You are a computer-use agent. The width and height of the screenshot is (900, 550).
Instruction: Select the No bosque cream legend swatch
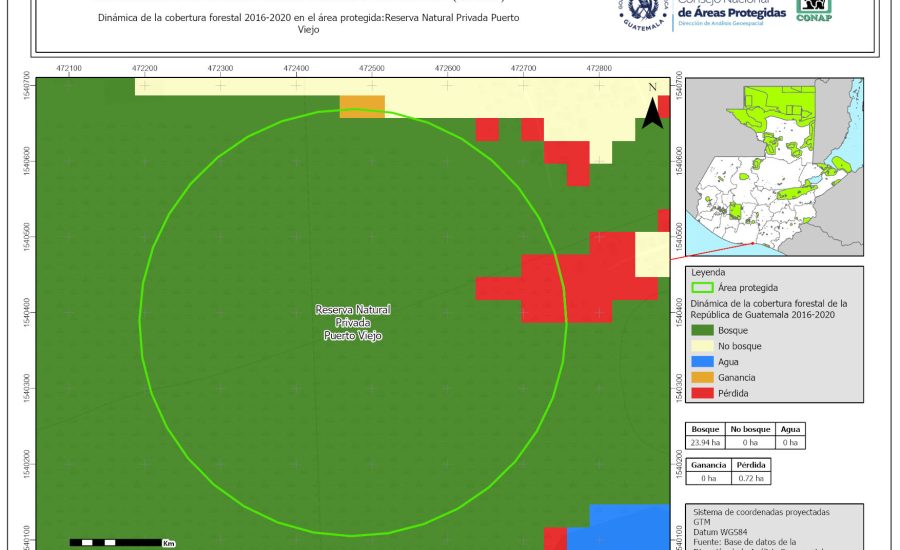[703, 346]
